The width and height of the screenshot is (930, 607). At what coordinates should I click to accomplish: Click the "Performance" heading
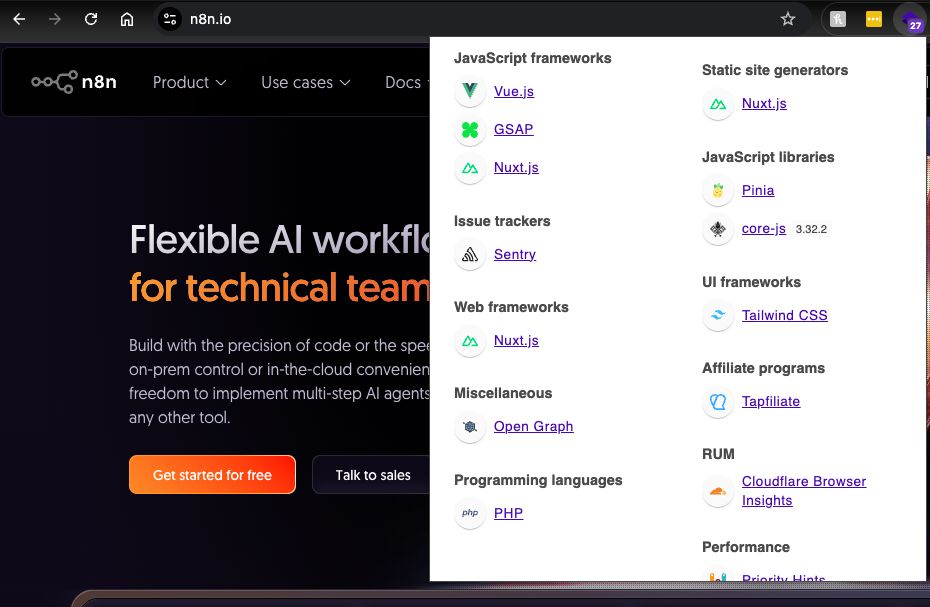point(746,547)
